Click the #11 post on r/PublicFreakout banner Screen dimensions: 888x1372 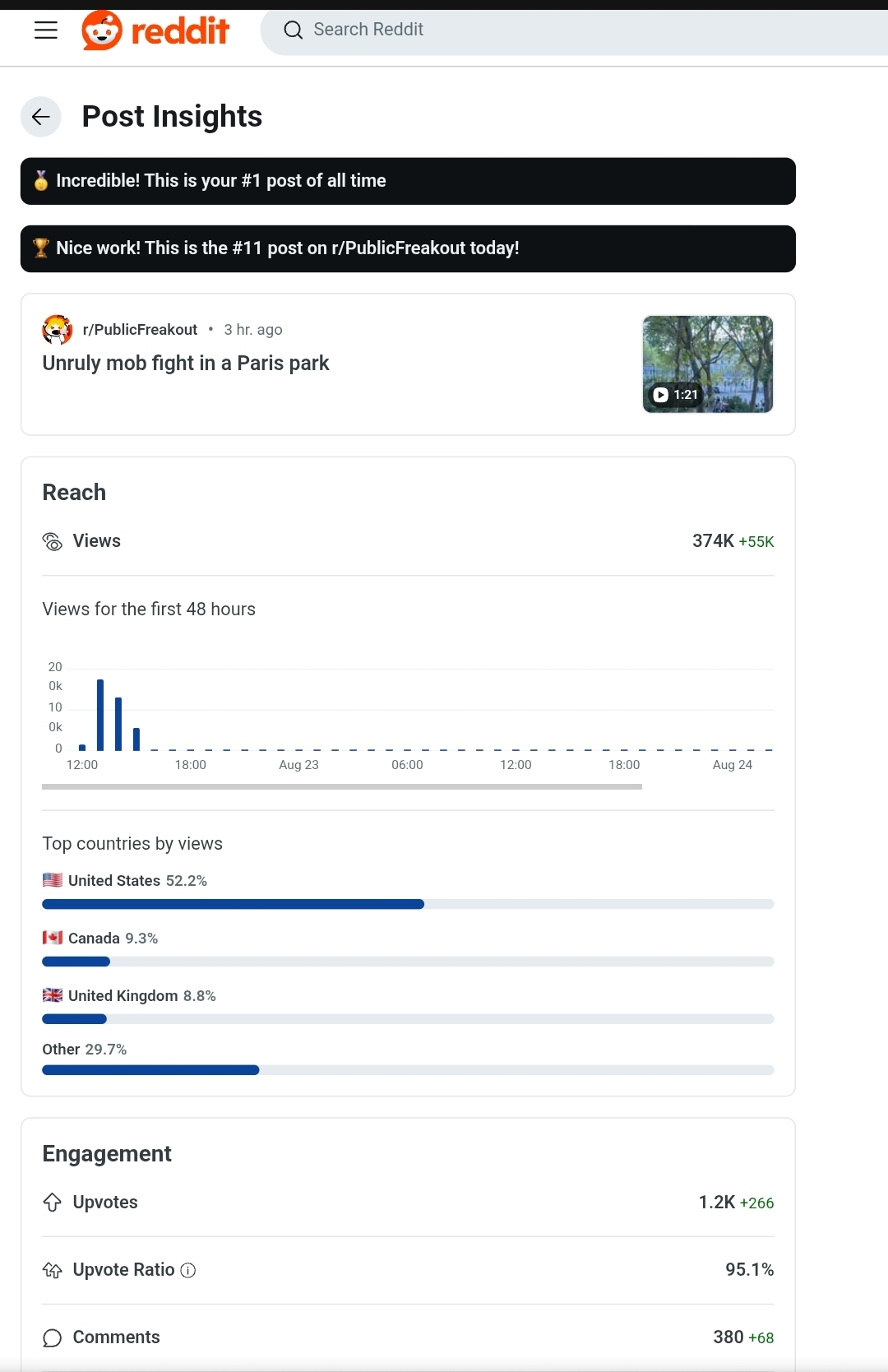pyautogui.click(x=408, y=248)
